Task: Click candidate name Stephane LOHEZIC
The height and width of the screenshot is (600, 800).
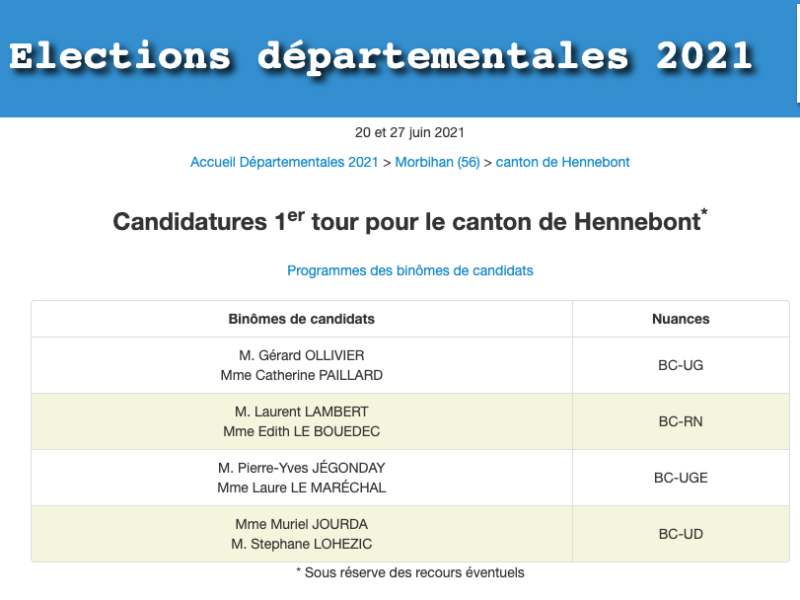Action: [301, 543]
